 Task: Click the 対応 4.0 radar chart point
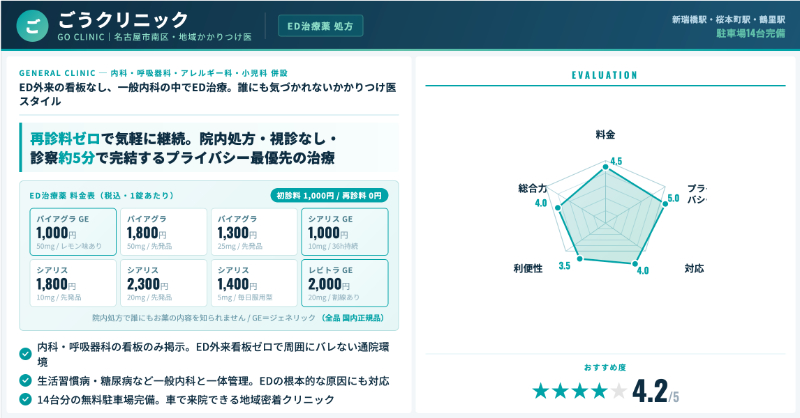(x=635, y=262)
